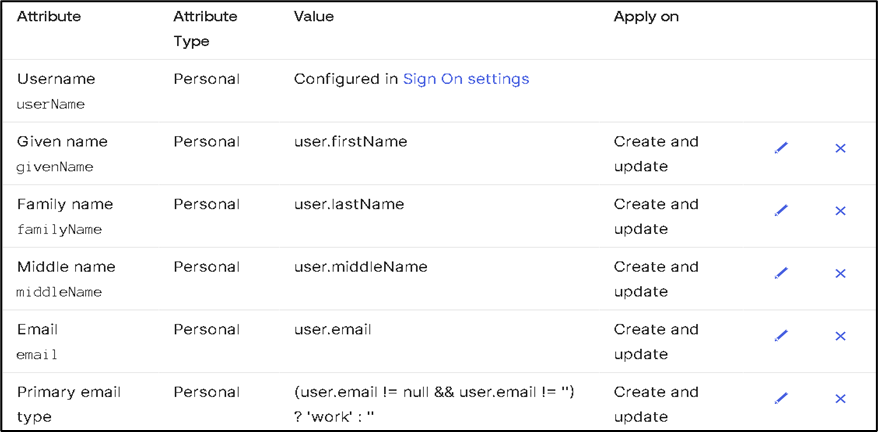Delete the Email attribute mapping
The width and height of the screenshot is (878, 432).
[x=840, y=336]
